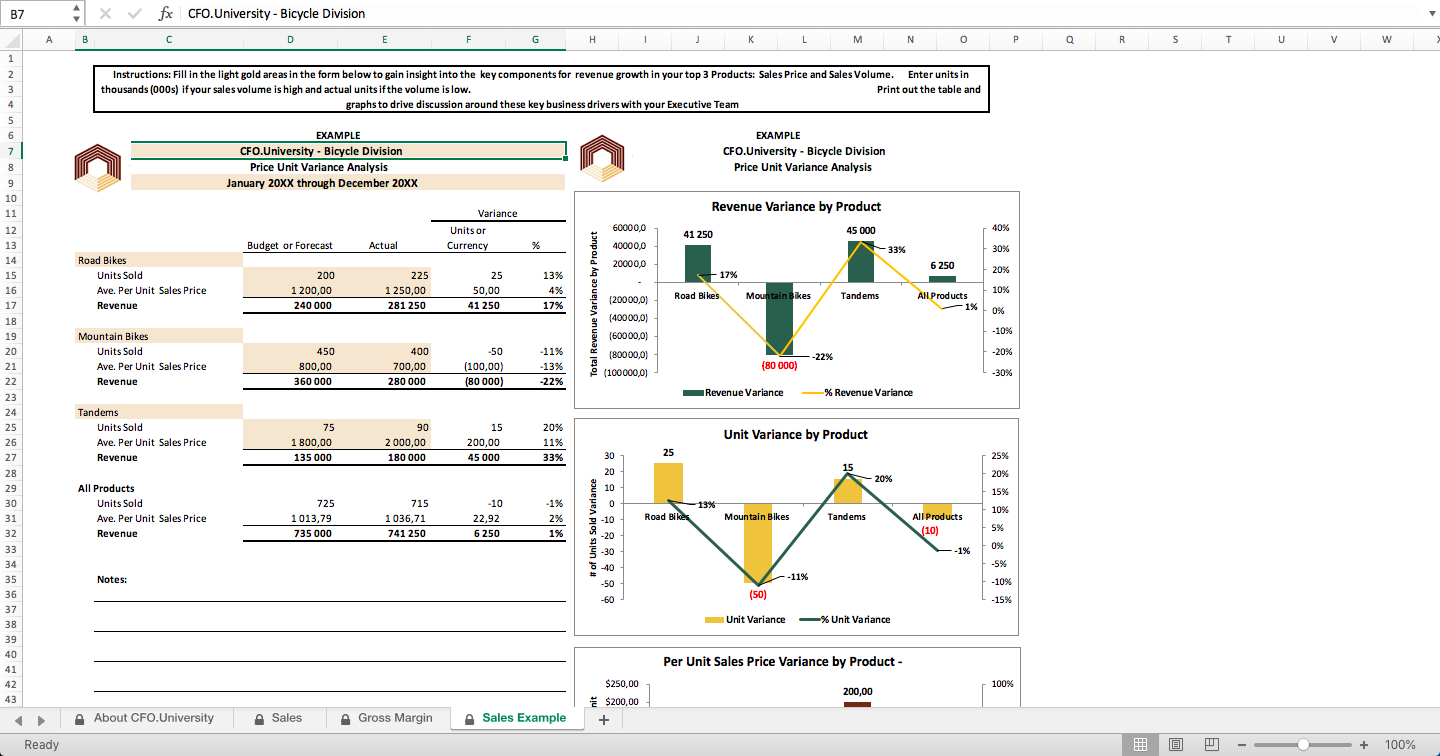Image resolution: width=1440 pixels, height=756 pixels.
Task: Go to next sheet with right arrow
Action: pyautogui.click(x=41, y=718)
